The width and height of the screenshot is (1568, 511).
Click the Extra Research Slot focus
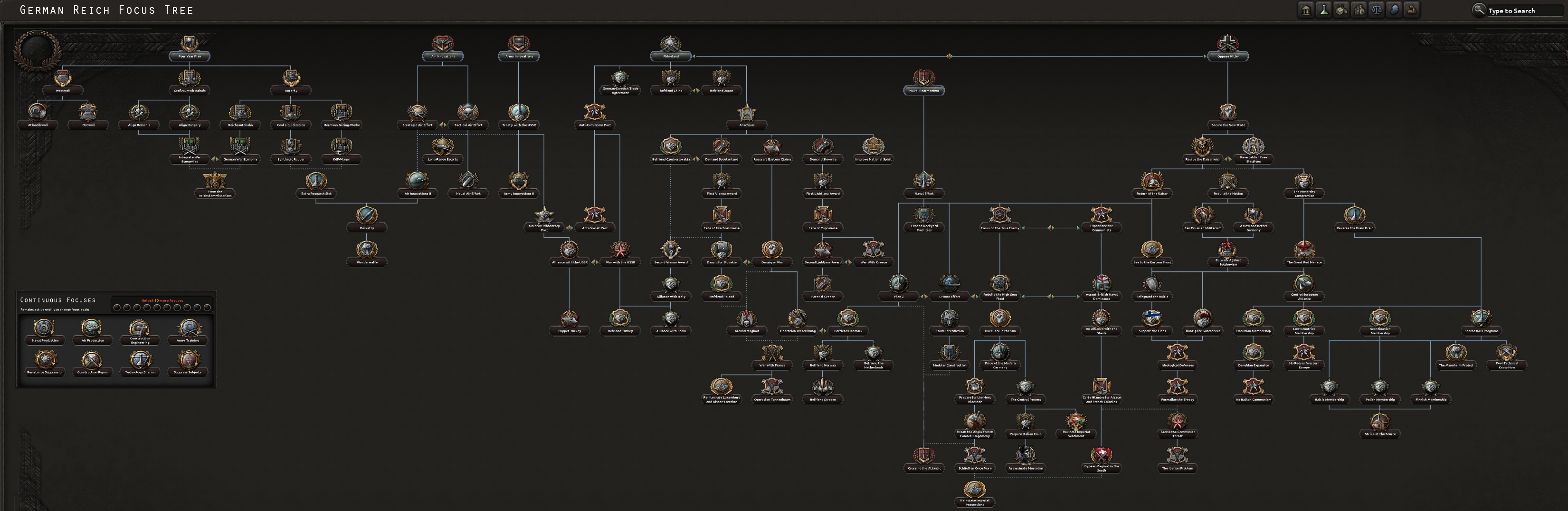[x=316, y=182]
